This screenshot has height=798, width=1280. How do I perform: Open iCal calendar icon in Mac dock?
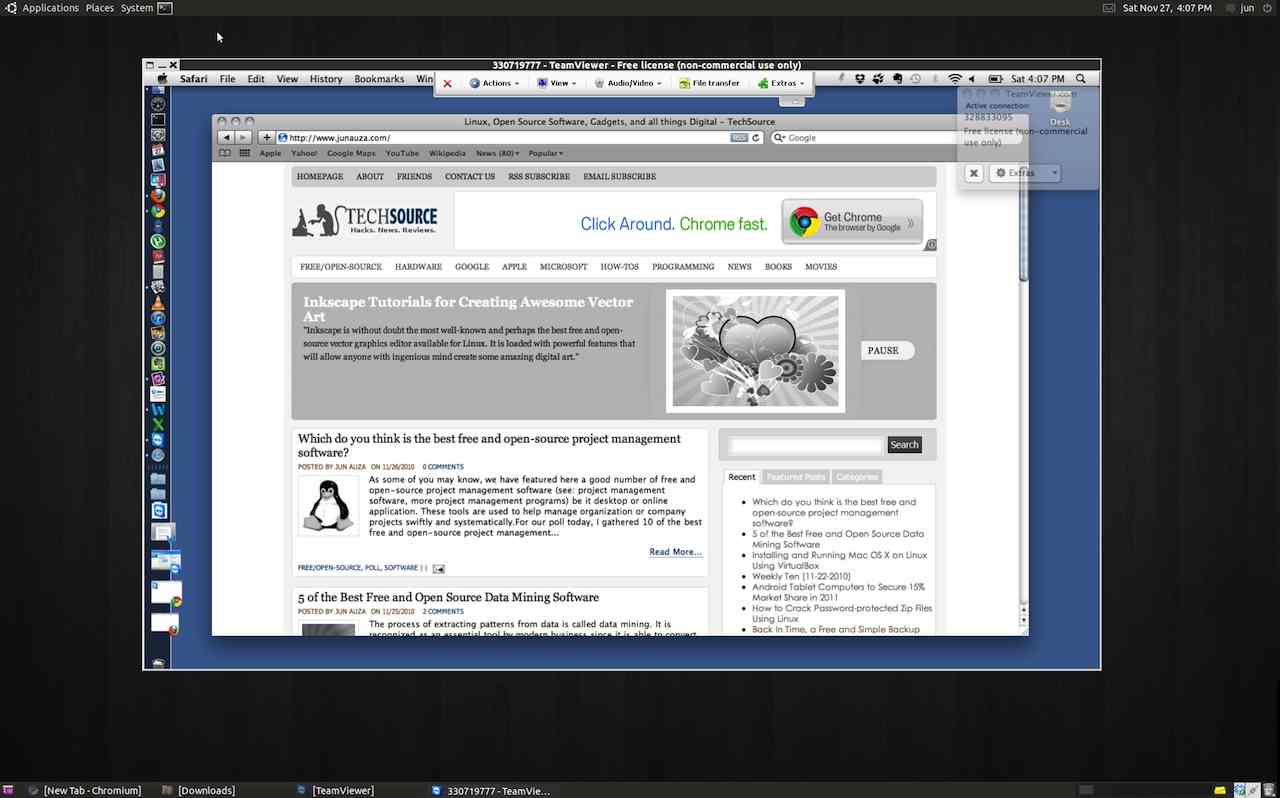coord(158,150)
